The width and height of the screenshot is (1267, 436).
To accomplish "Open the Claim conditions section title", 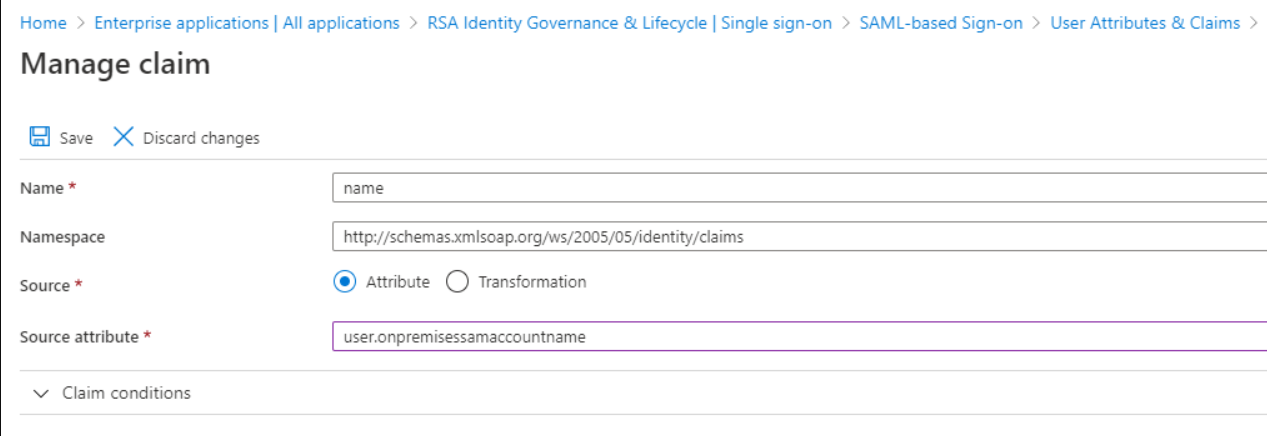I will tap(126, 393).
